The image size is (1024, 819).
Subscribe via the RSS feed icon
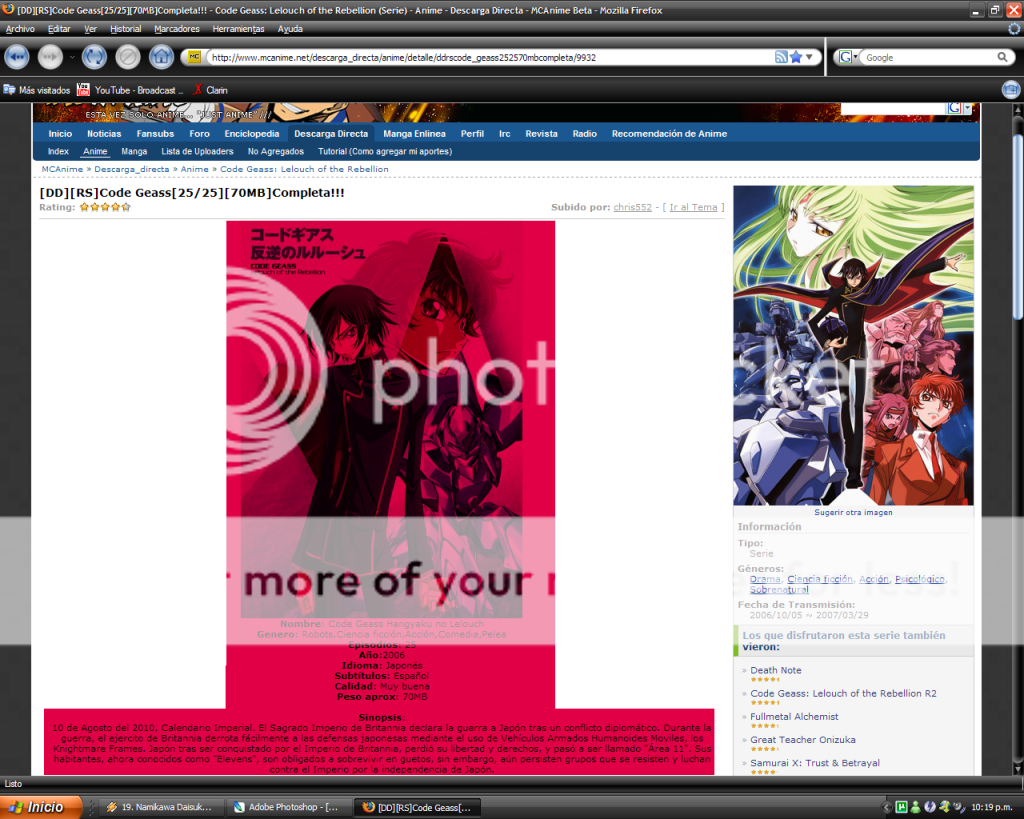pyautogui.click(x=781, y=57)
